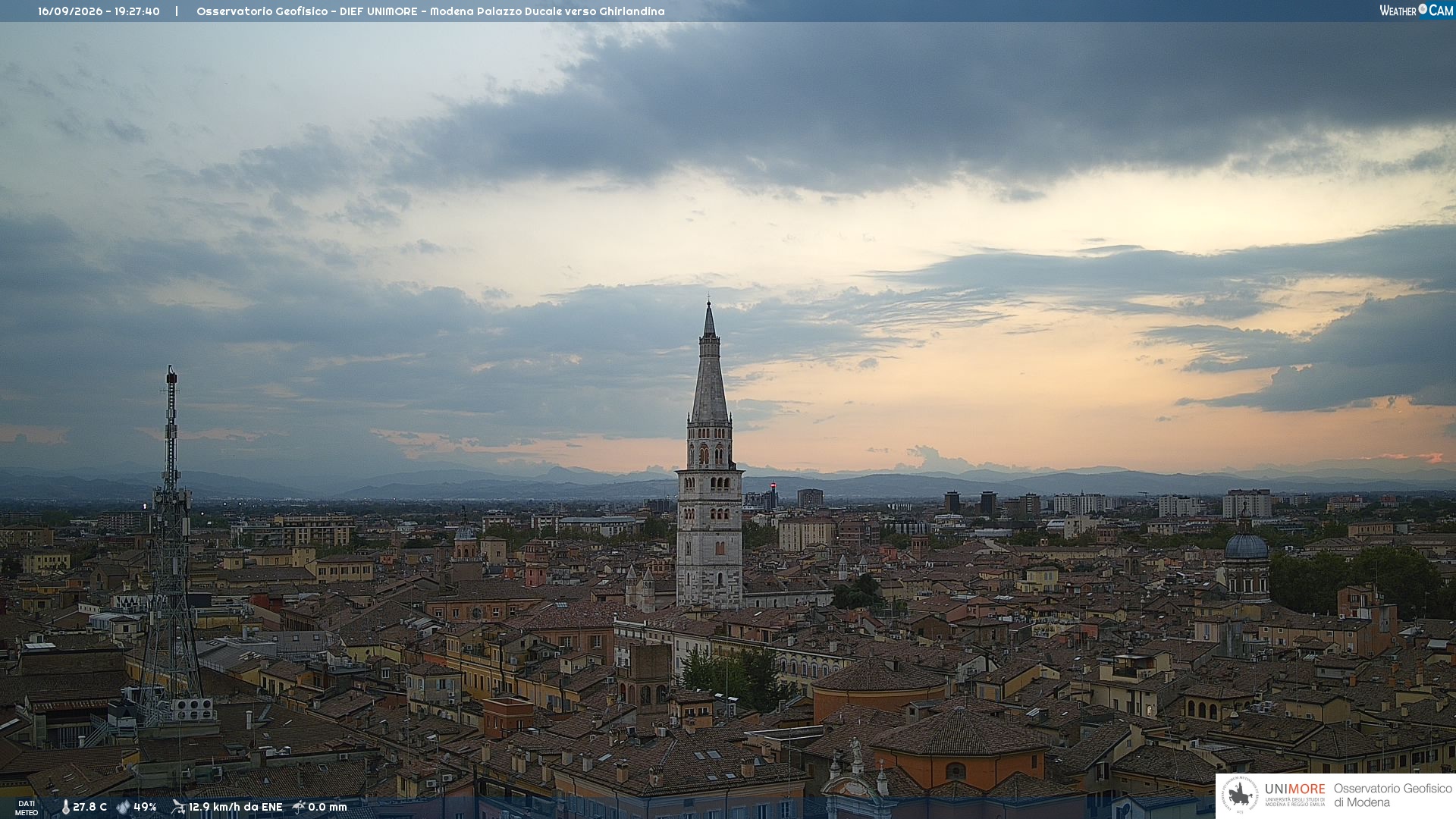Click the Ghirlandina bell tower spire
The width and height of the screenshot is (1456, 819).
pyautogui.click(x=710, y=364)
